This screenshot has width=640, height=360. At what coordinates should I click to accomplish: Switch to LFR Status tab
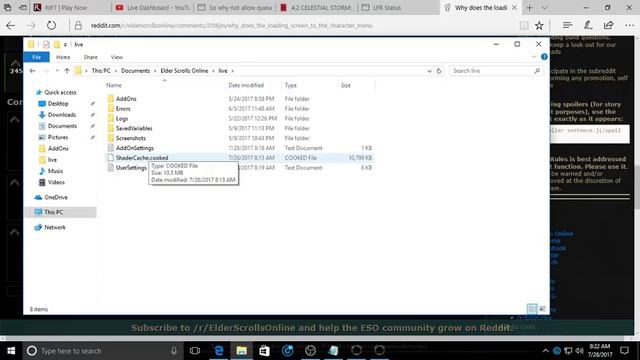(x=398, y=8)
